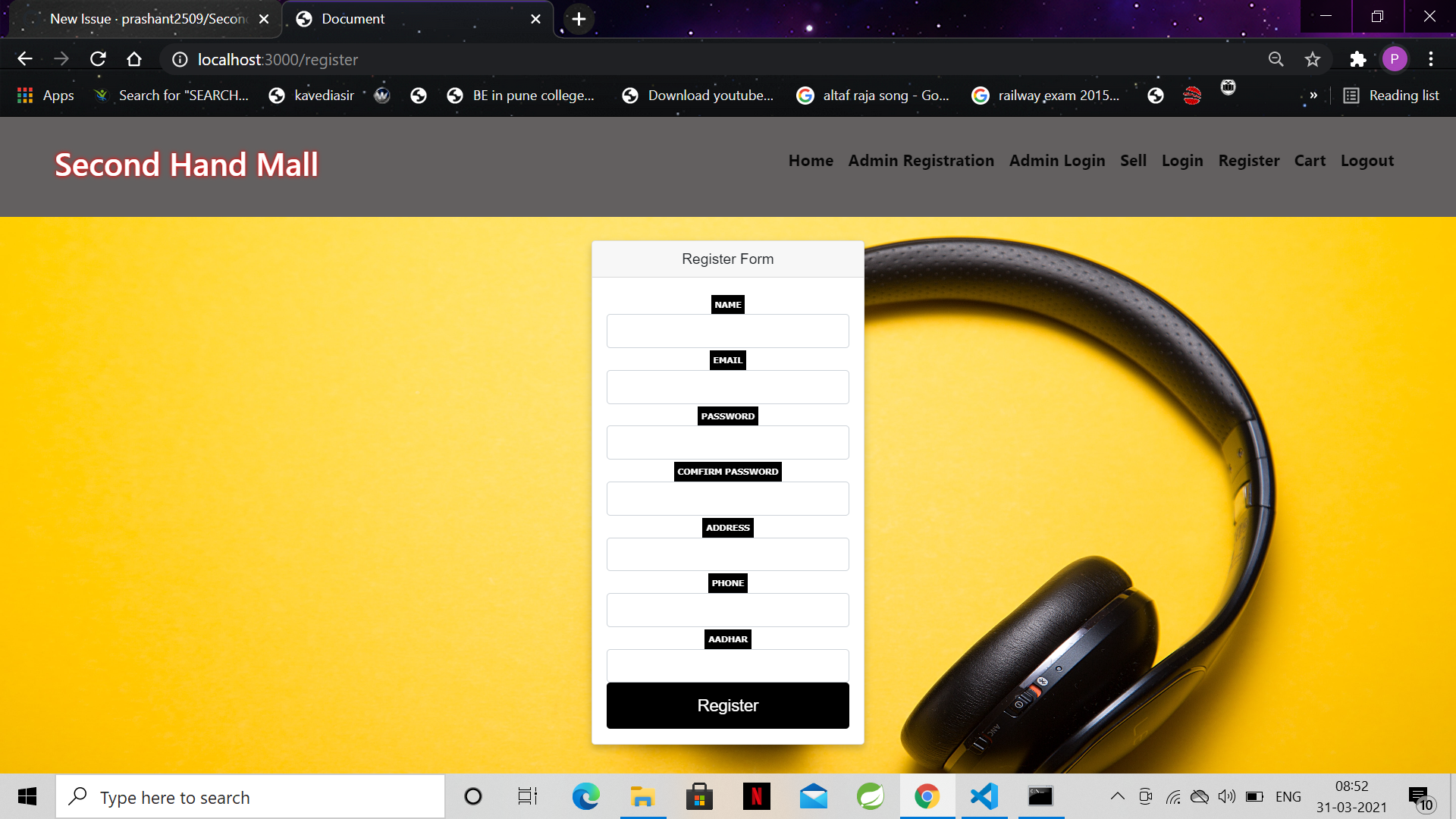Screen dimensions: 1456x819
Task: Open the Reading list
Action: [x=1392, y=96]
